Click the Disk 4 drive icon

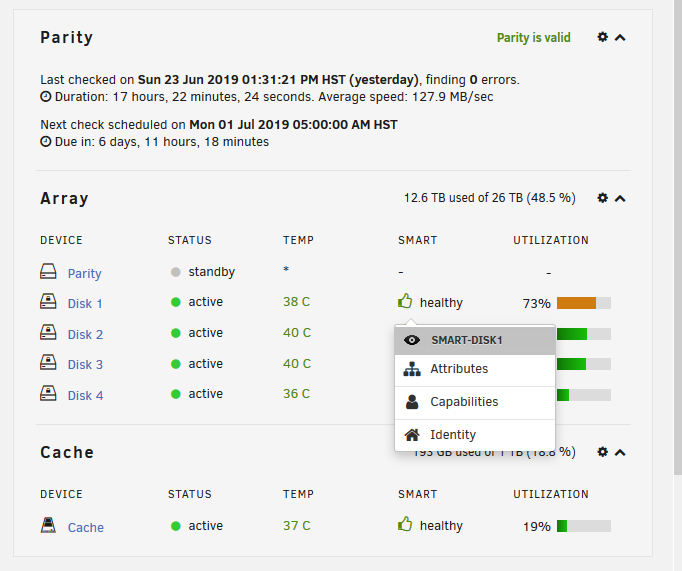click(48, 393)
